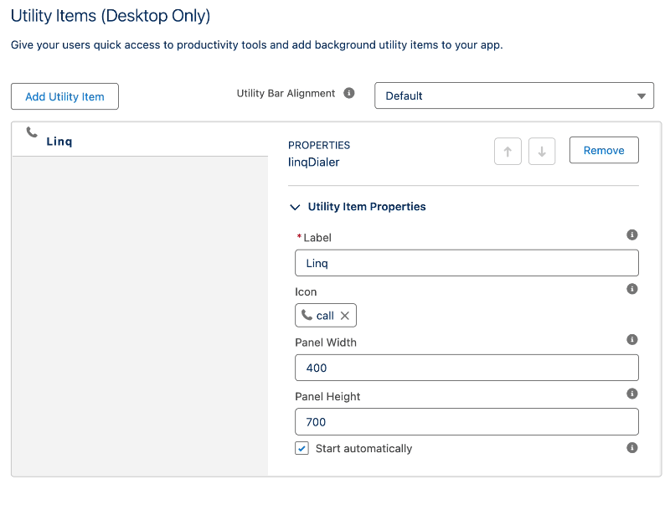Screen dimensions: 670x505
Task: Click phone icon beside Linq list entry
Action: click(32, 133)
